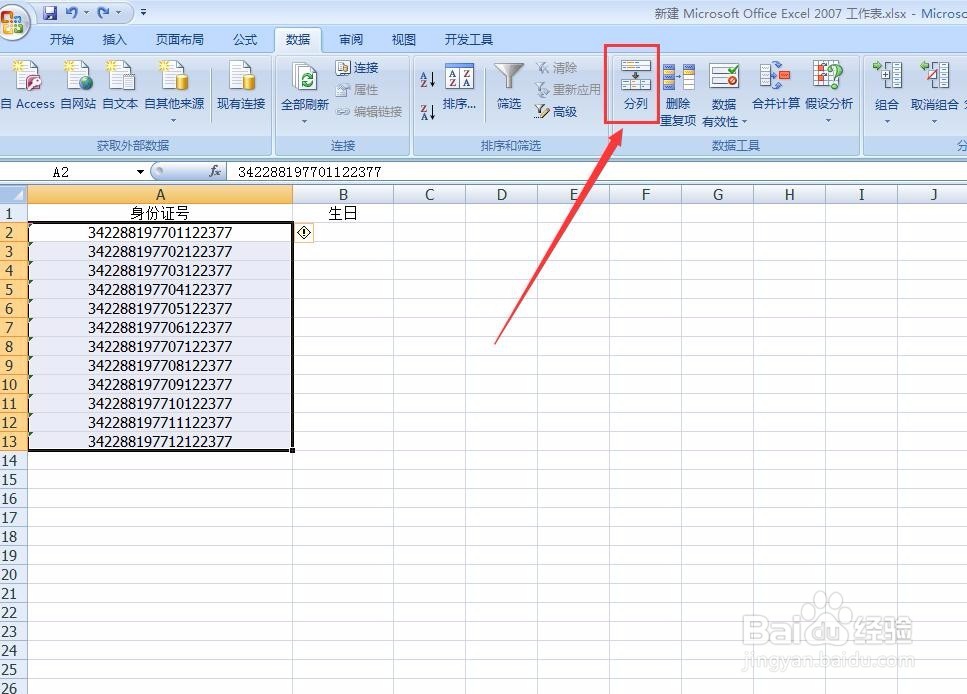This screenshot has width=967, height=694.
Task: Save the workbook with the floppy icon
Action: pyautogui.click(x=50, y=12)
